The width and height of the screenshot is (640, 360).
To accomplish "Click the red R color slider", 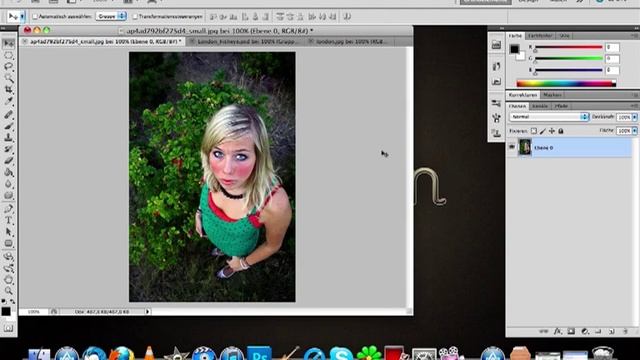I will 569,47.
